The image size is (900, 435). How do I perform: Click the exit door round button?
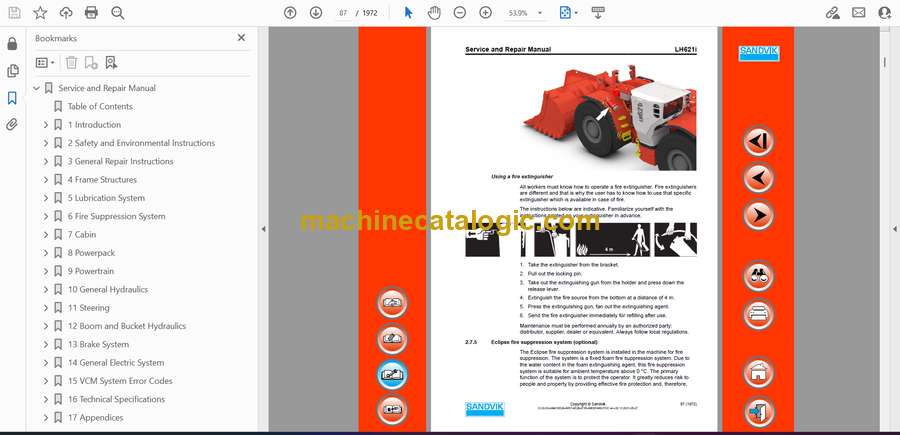pos(758,411)
